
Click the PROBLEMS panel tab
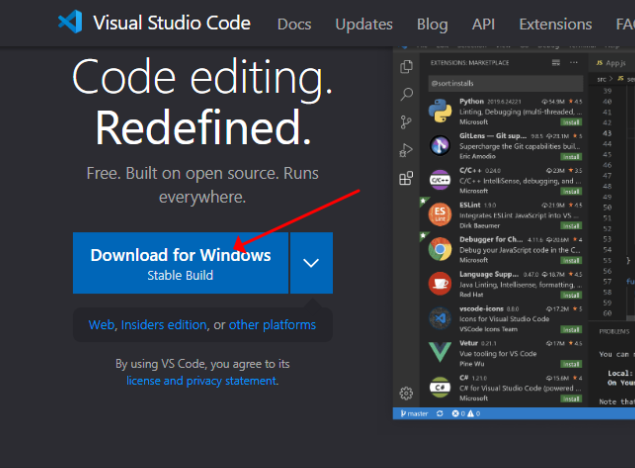(614, 331)
